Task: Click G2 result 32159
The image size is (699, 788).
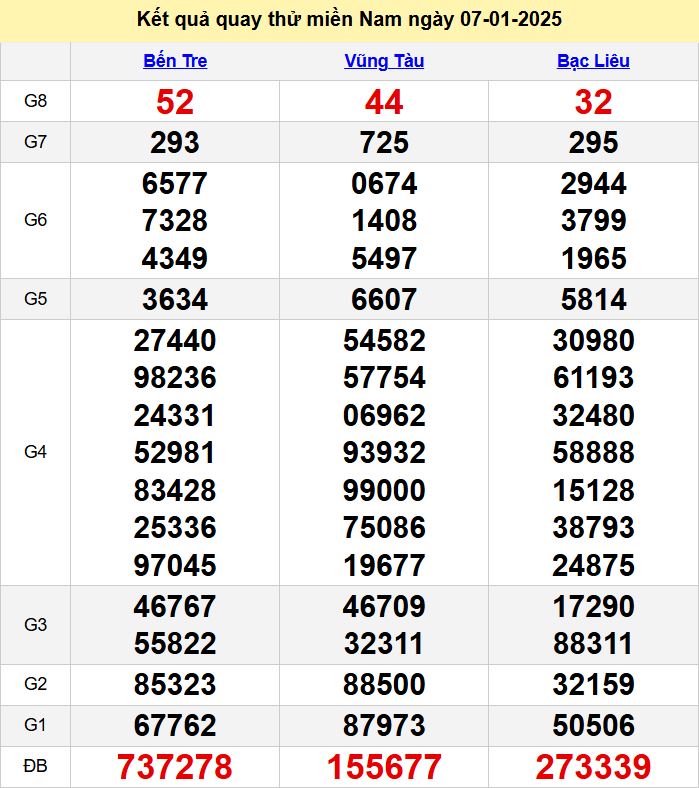Action: click(593, 685)
